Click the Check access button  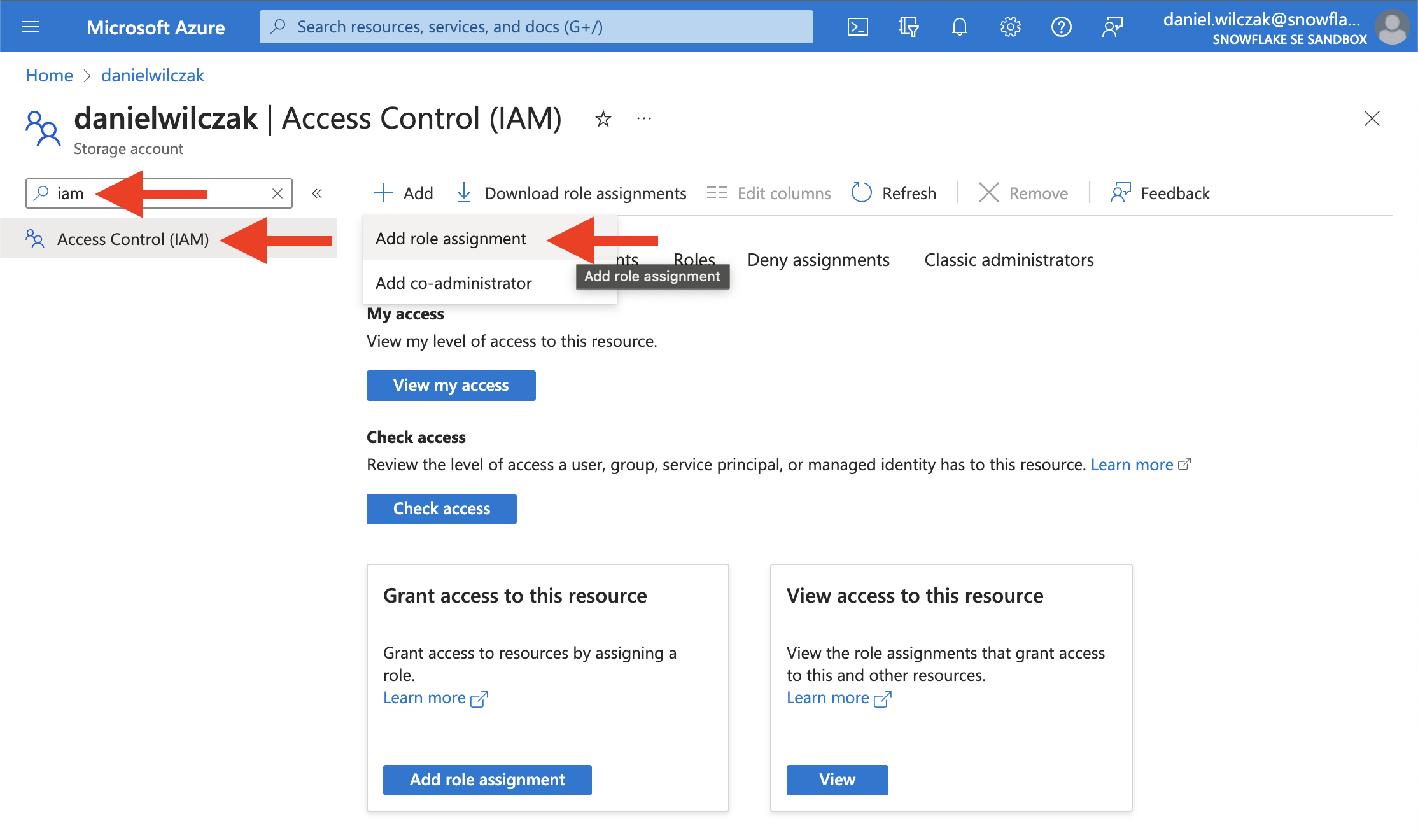[x=442, y=508]
